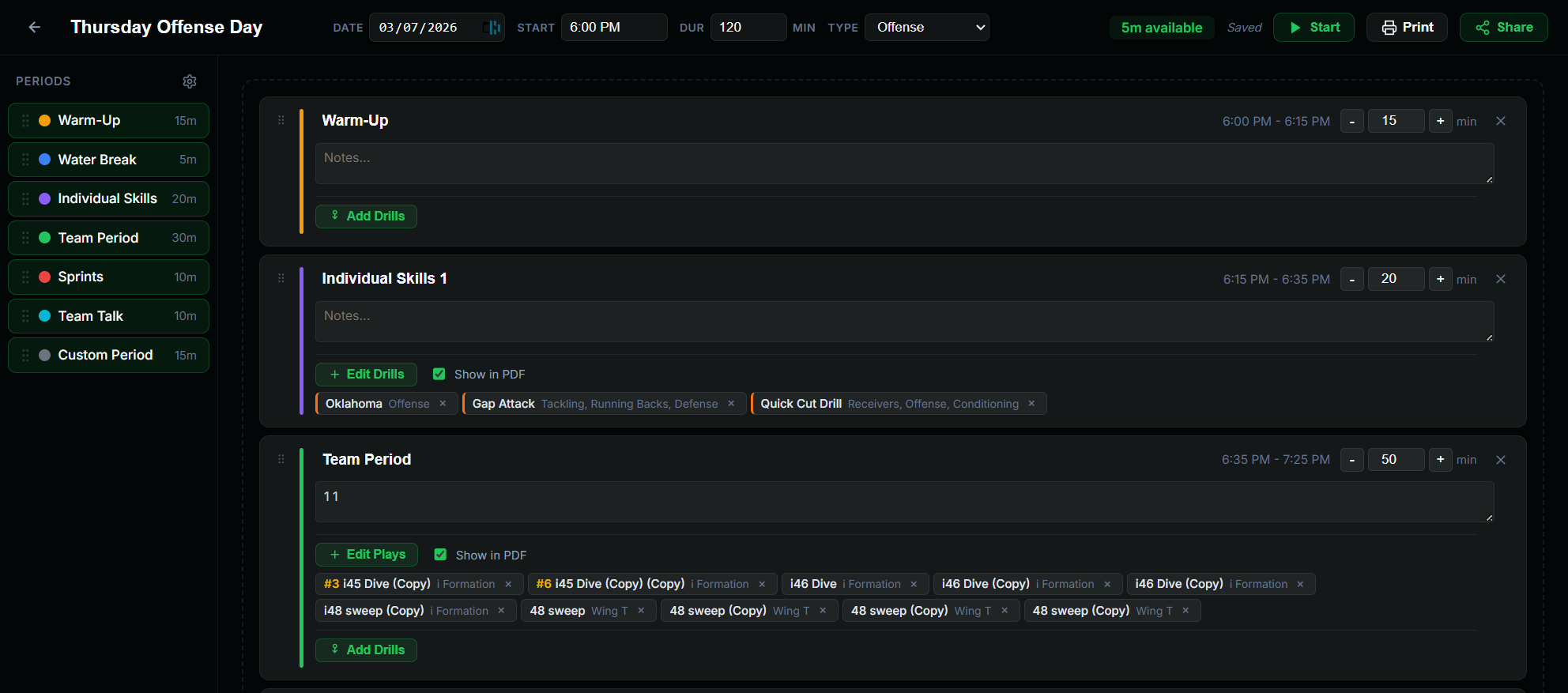
Task: Share the practice plan
Action: click(1503, 27)
